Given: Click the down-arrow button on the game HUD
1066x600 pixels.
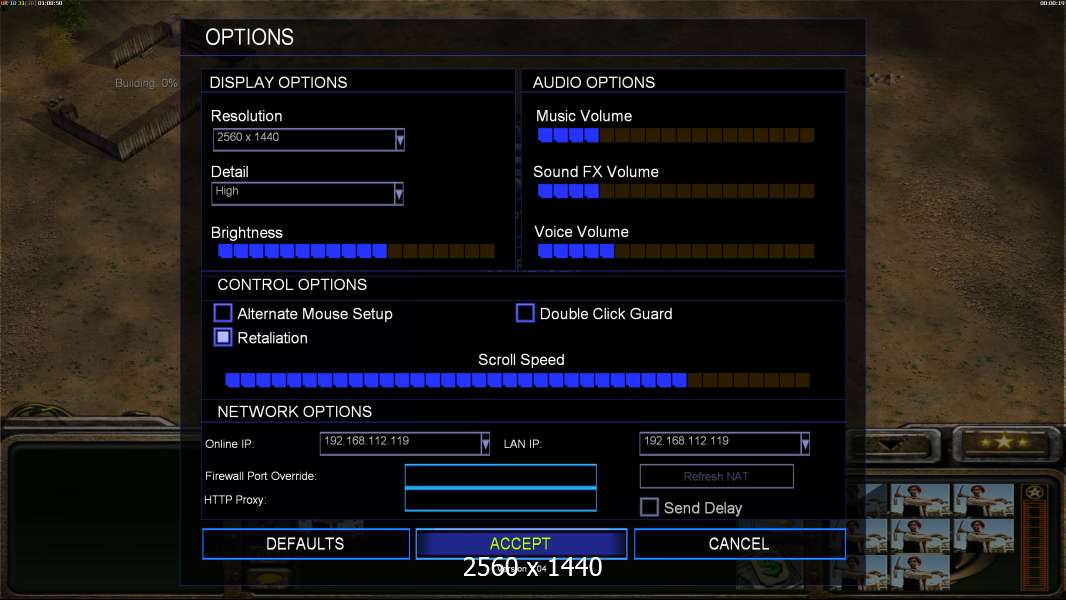Looking at the screenshot, I should tap(891, 446).
